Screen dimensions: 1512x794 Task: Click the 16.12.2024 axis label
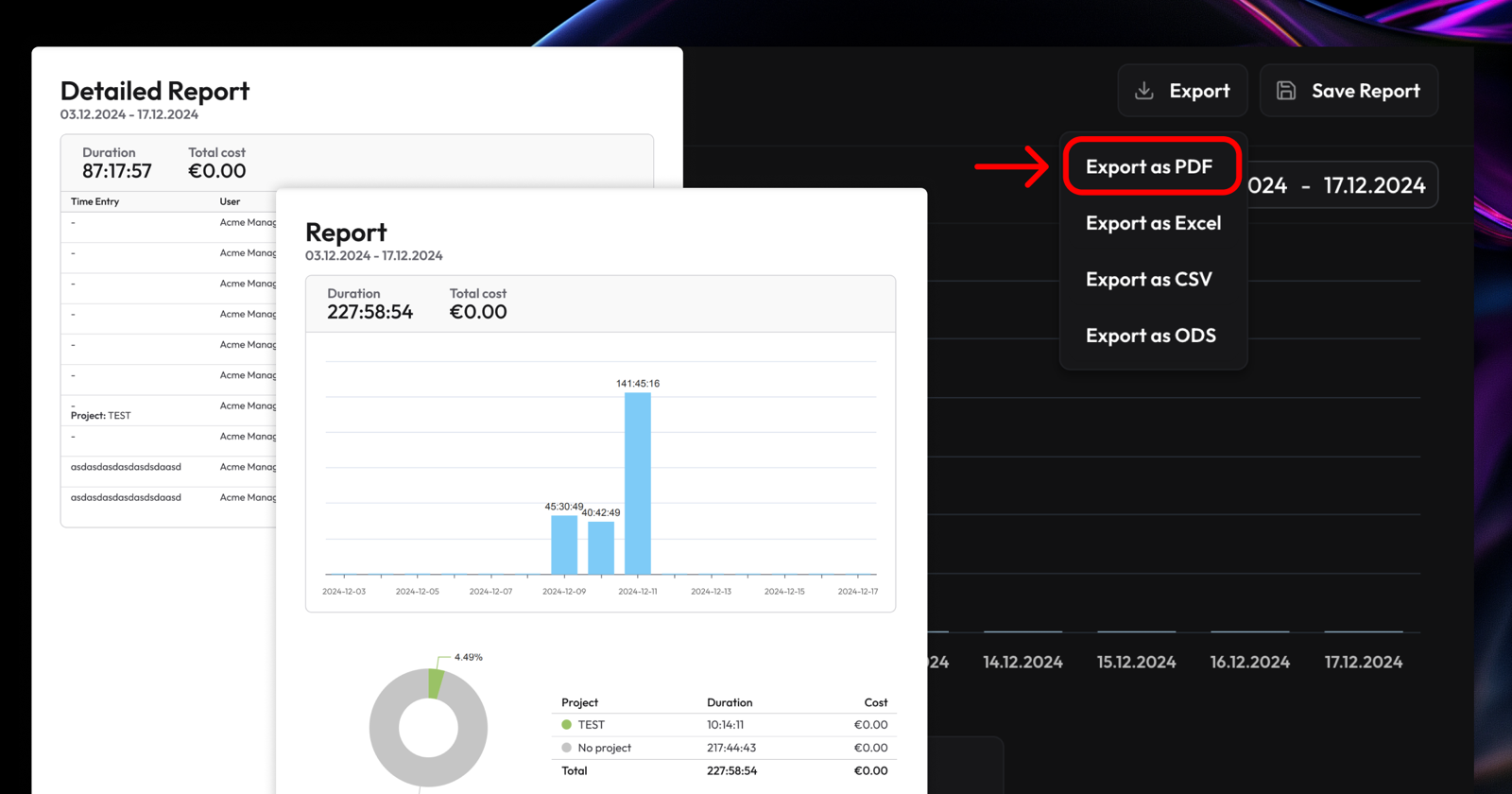point(1249,663)
